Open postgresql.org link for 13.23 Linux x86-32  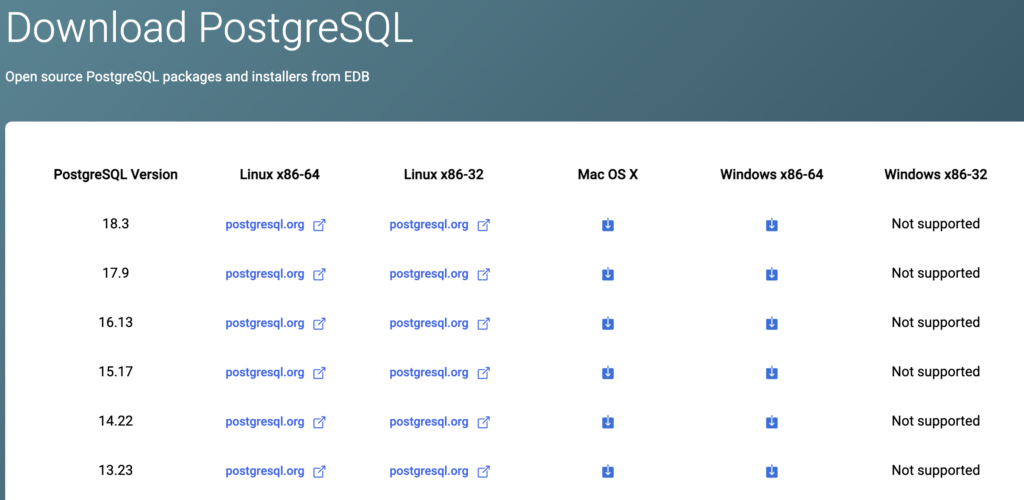coord(429,471)
